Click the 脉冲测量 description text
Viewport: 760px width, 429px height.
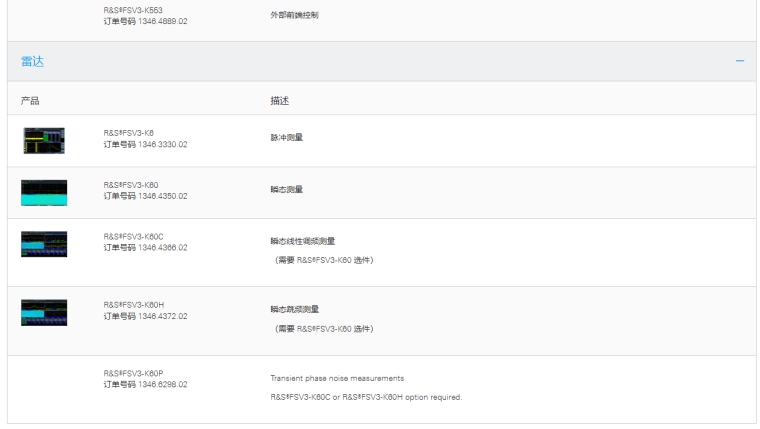(286, 138)
